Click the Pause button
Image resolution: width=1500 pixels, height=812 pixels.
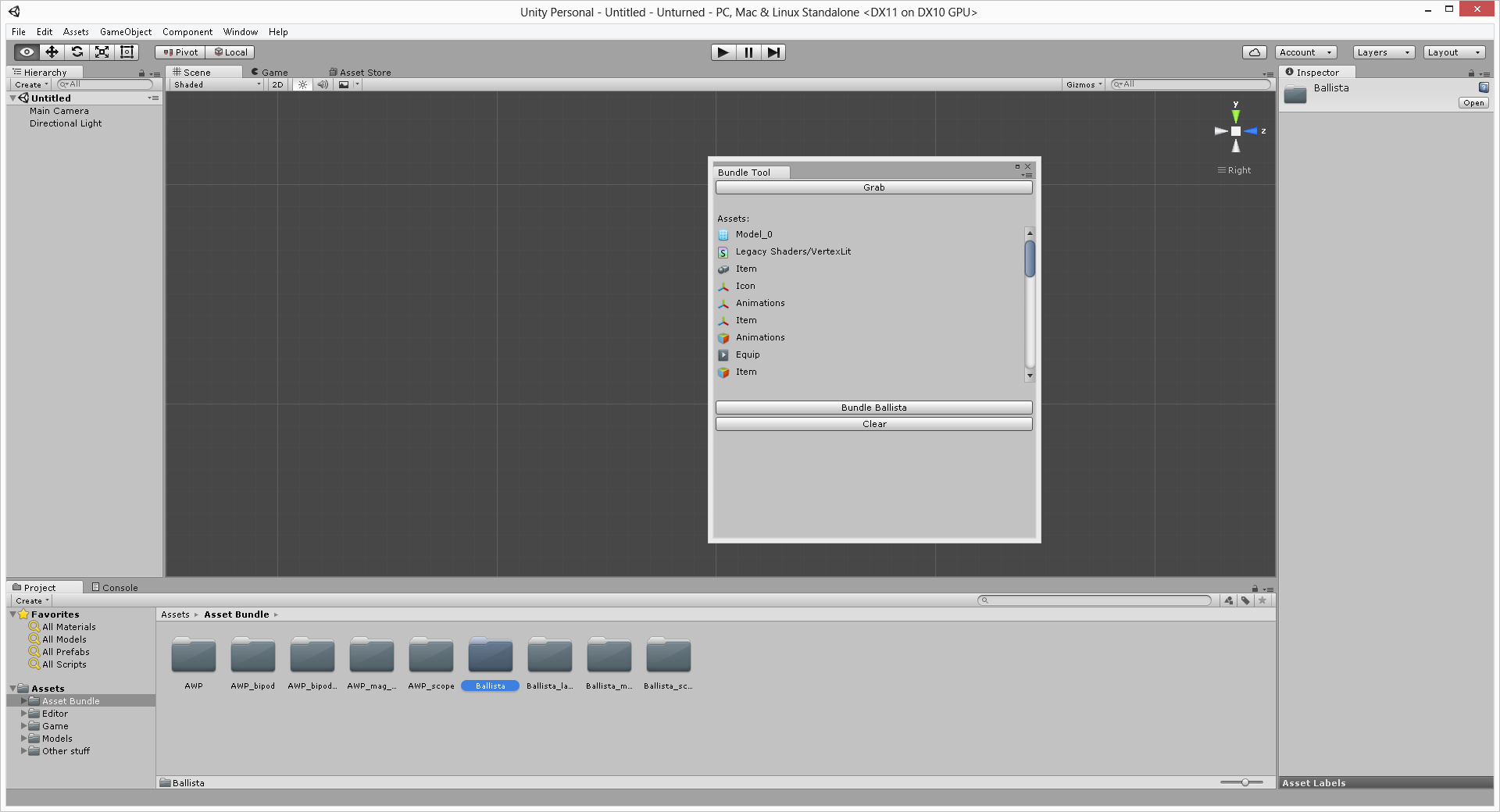748,52
